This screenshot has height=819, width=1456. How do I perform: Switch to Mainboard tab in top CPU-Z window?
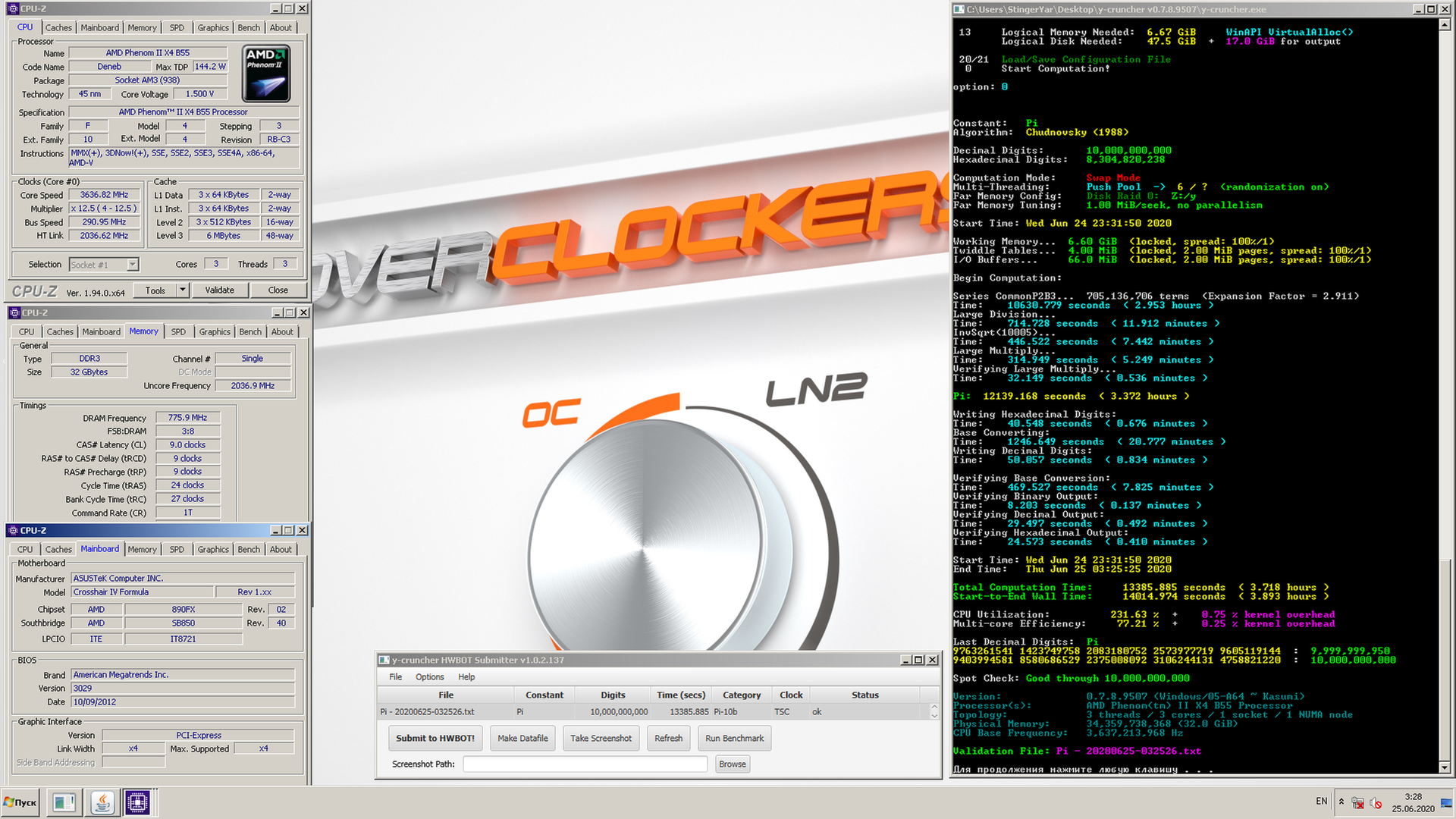[x=99, y=27]
